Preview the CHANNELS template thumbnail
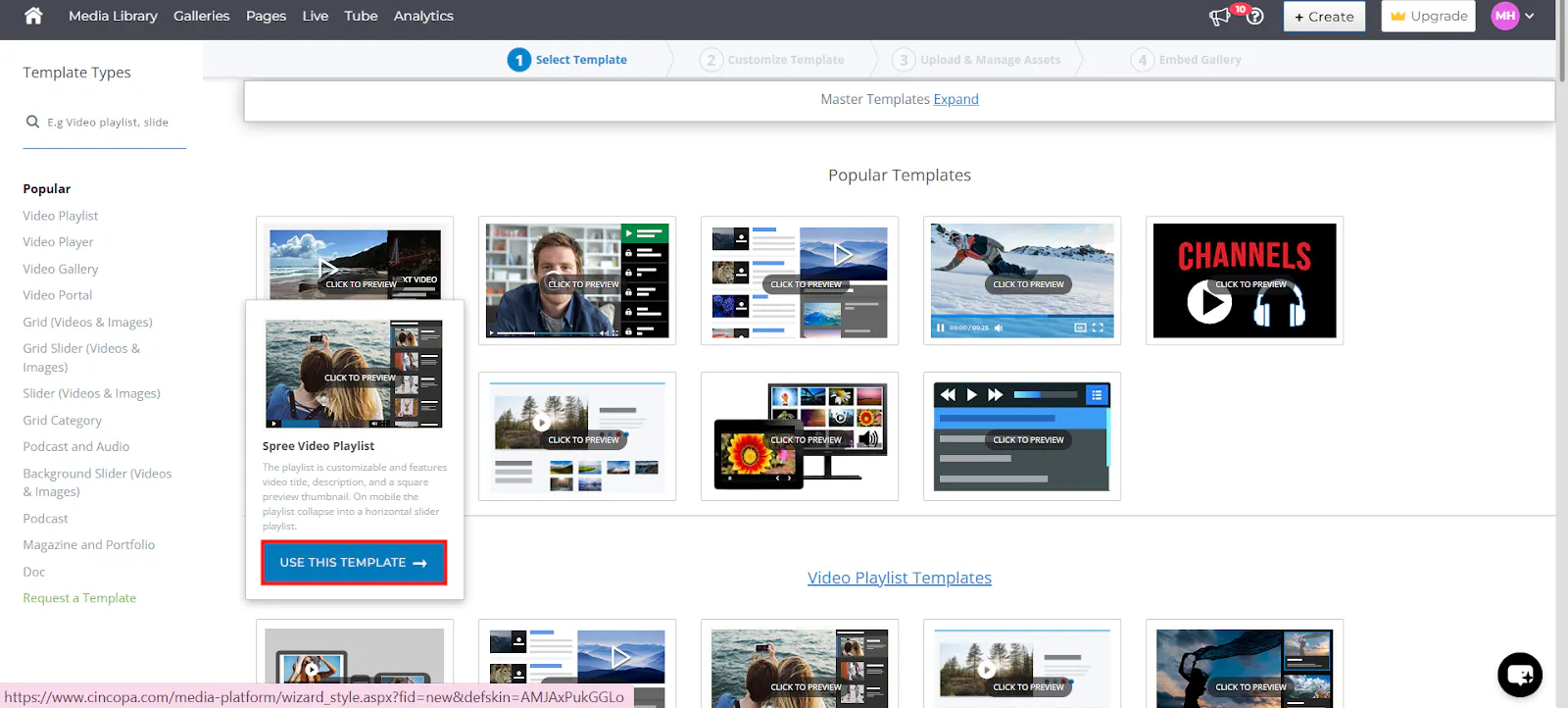Viewport: 1568px width, 708px height. coord(1245,280)
